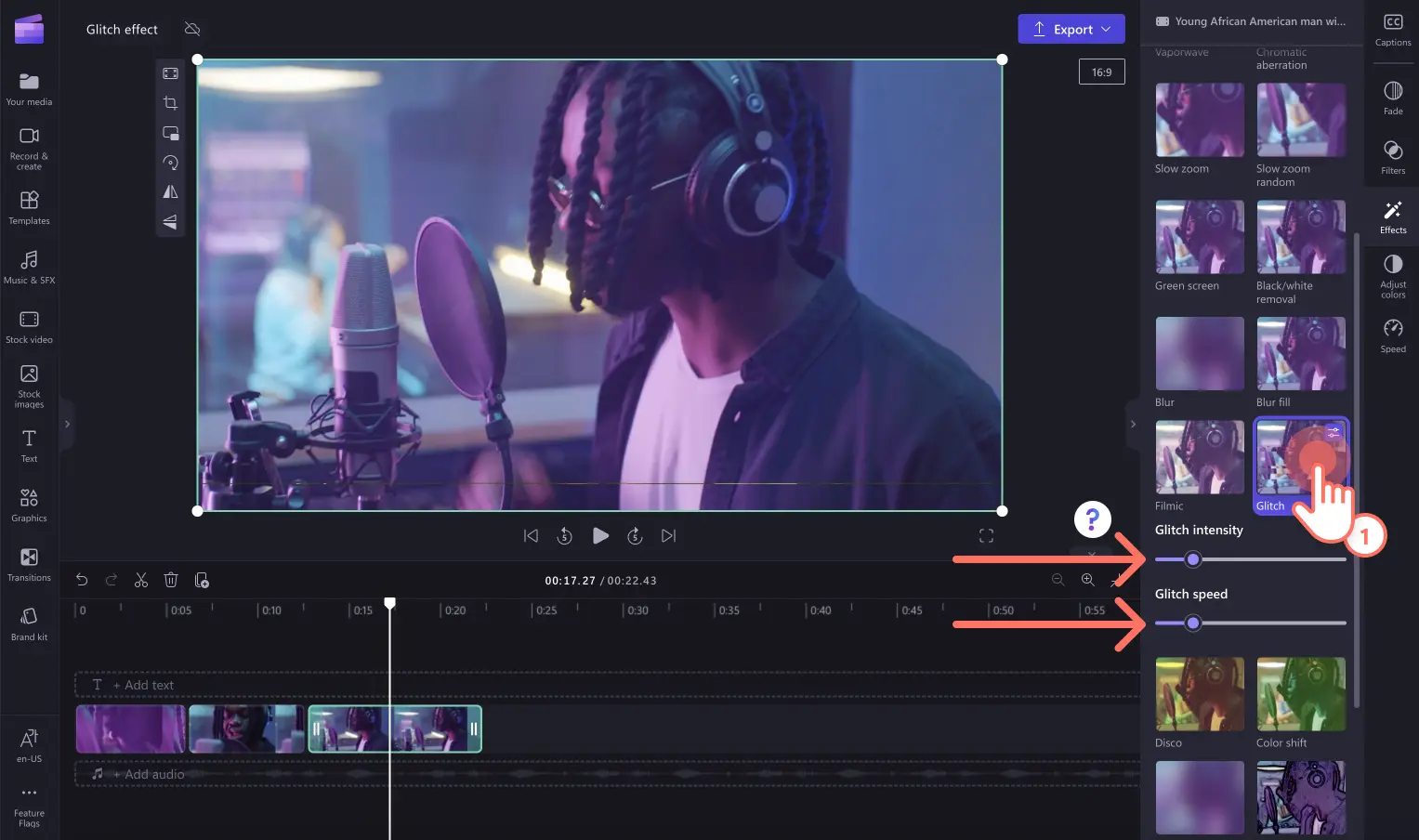Flip the video horizontally icon

click(x=170, y=192)
